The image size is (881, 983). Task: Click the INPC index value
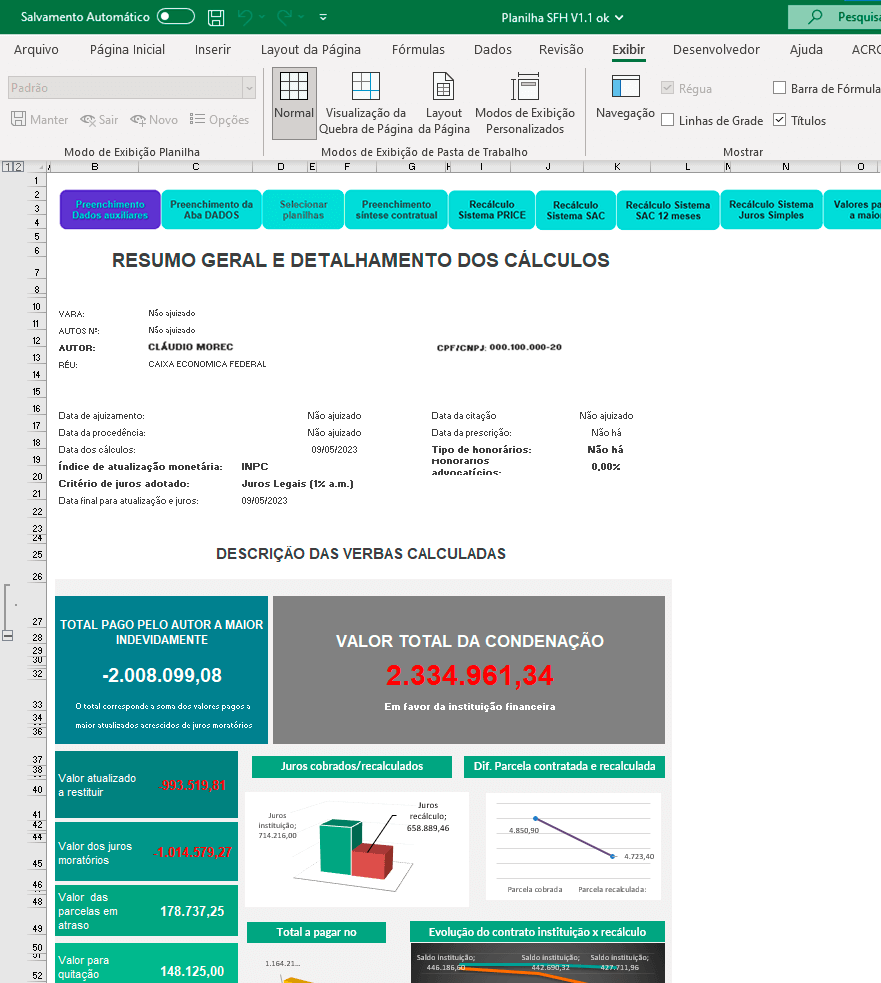coord(255,466)
